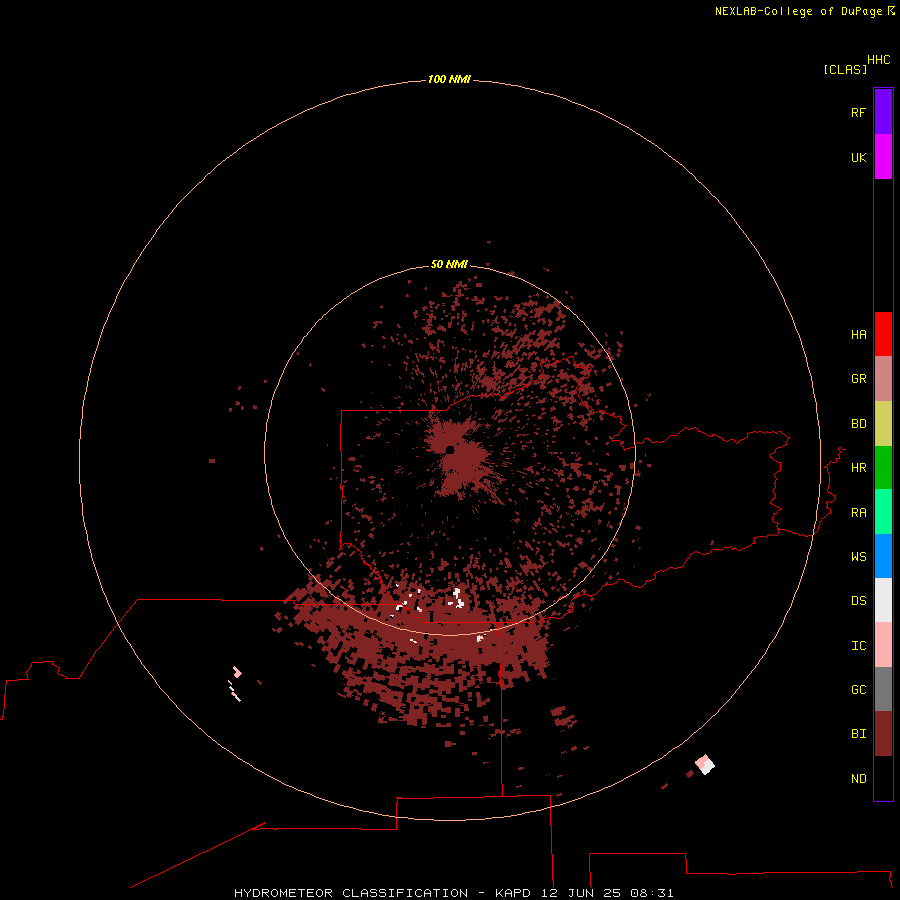
Task: Select the IC pink legend swatch
Action: [x=883, y=645]
